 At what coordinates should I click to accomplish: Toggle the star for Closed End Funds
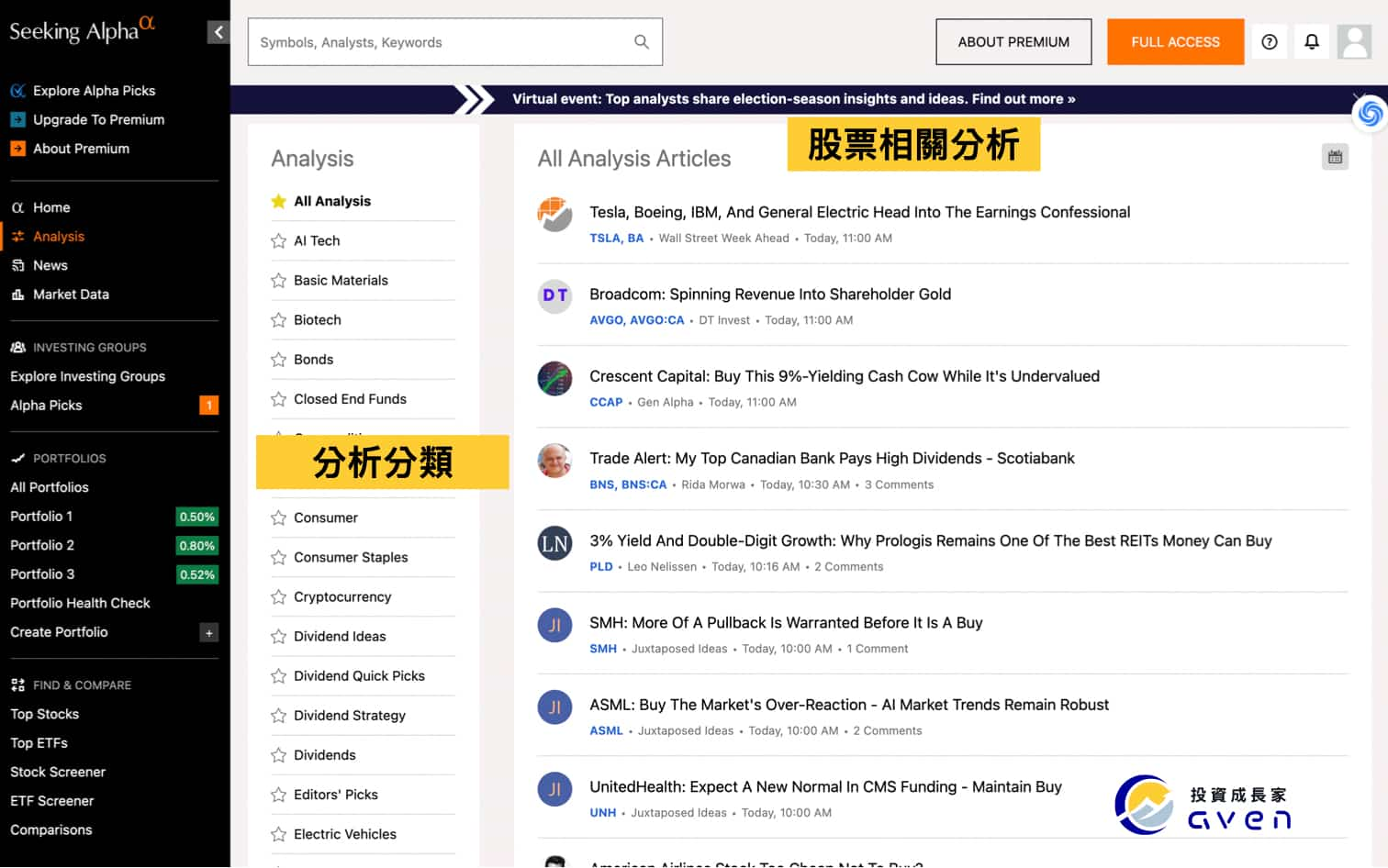pos(278,398)
